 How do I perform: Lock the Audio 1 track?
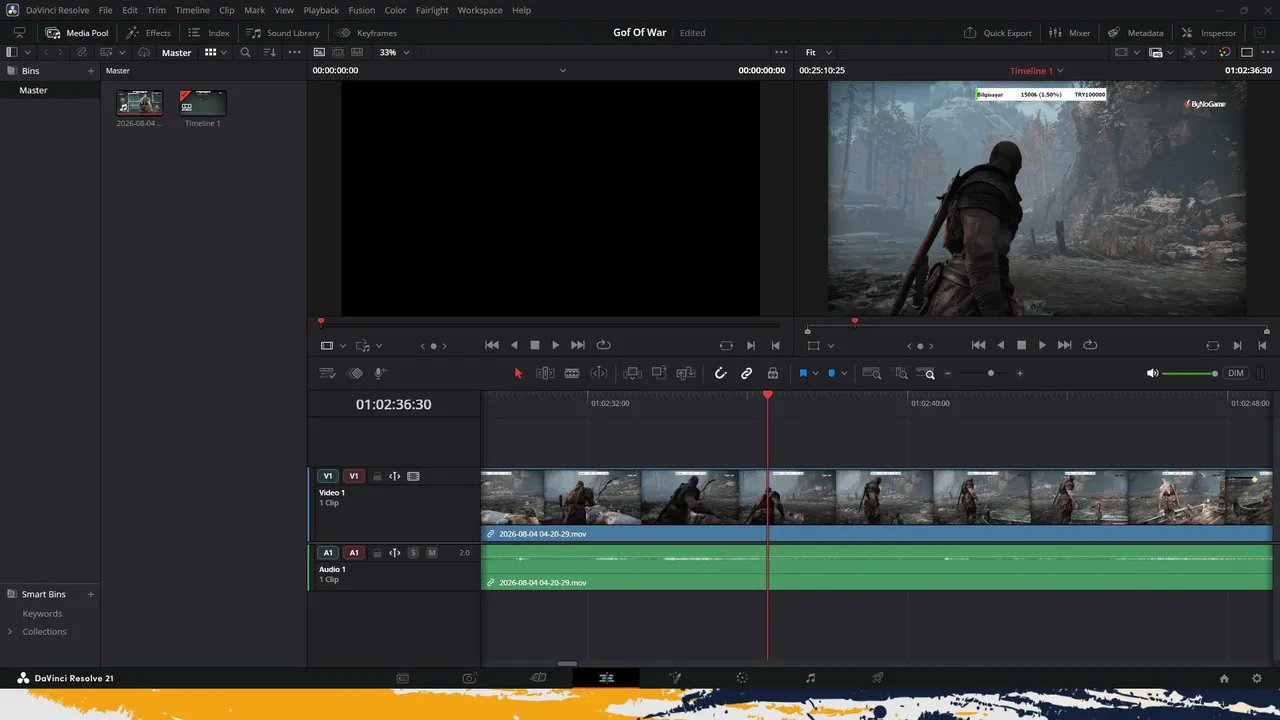pyautogui.click(x=377, y=552)
